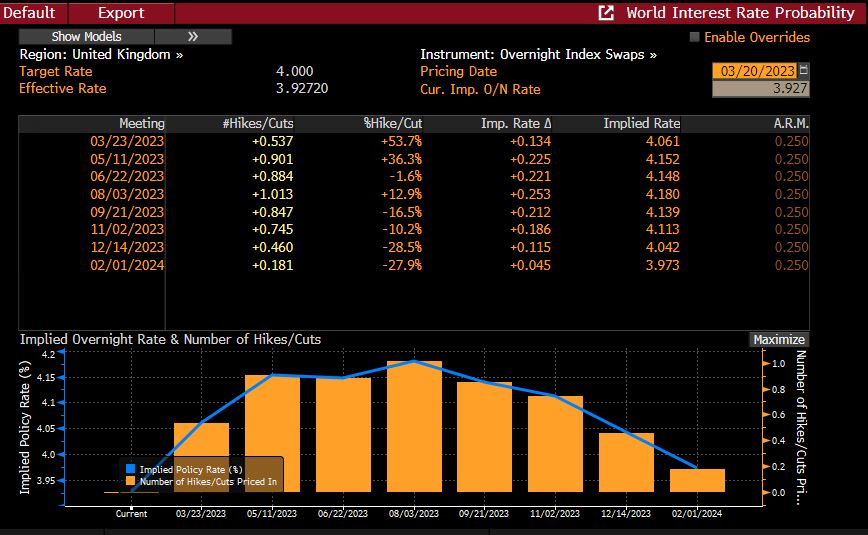
Task: Open the Export menu
Action: (120, 13)
